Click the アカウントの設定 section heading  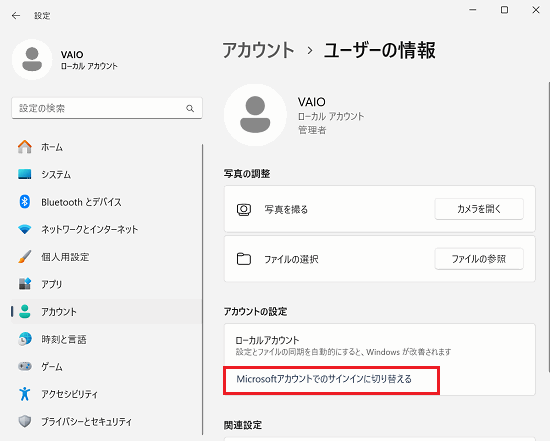click(x=255, y=311)
